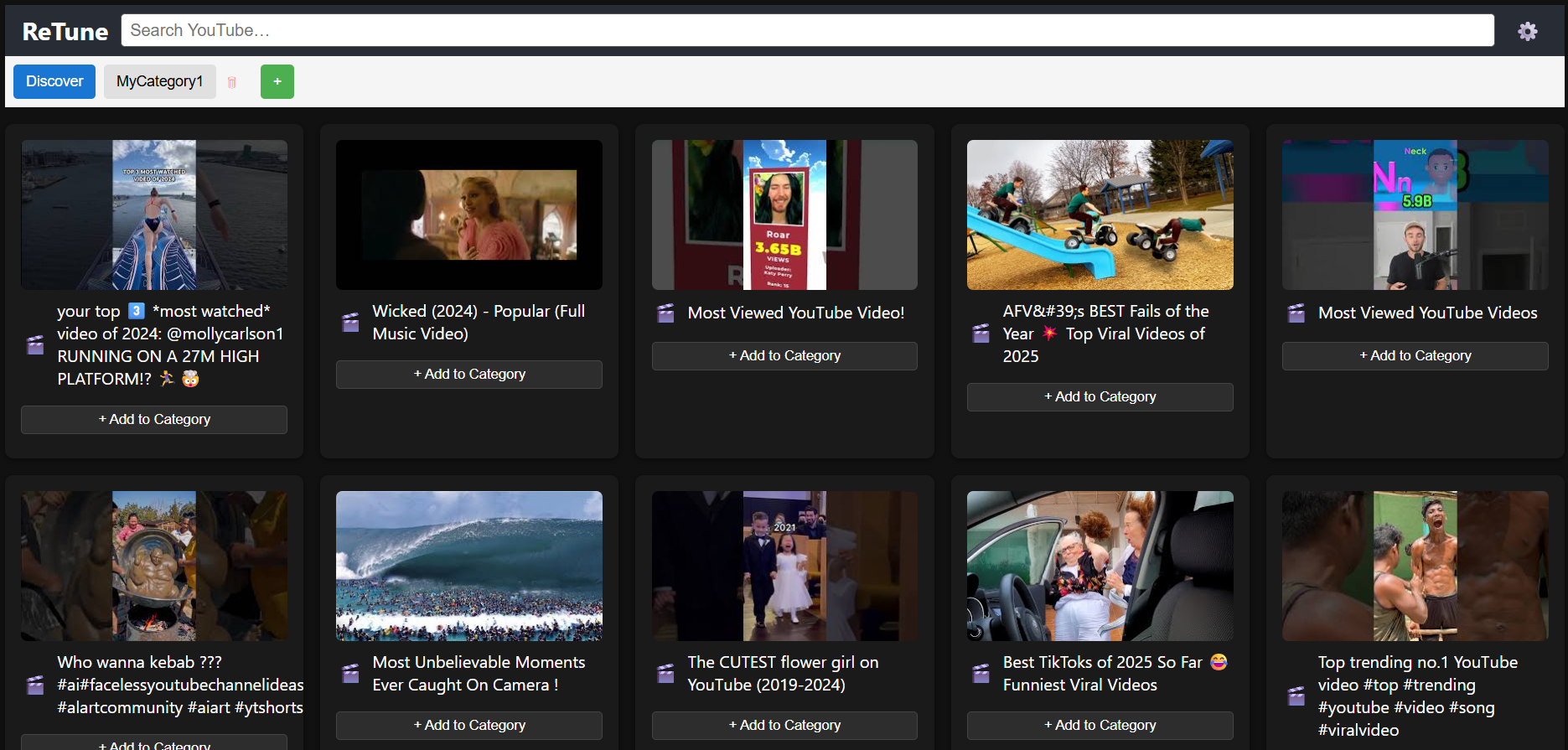The image size is (1568, 750).
Task: Add a new category with the green plus button
Action: pos(277,82)
